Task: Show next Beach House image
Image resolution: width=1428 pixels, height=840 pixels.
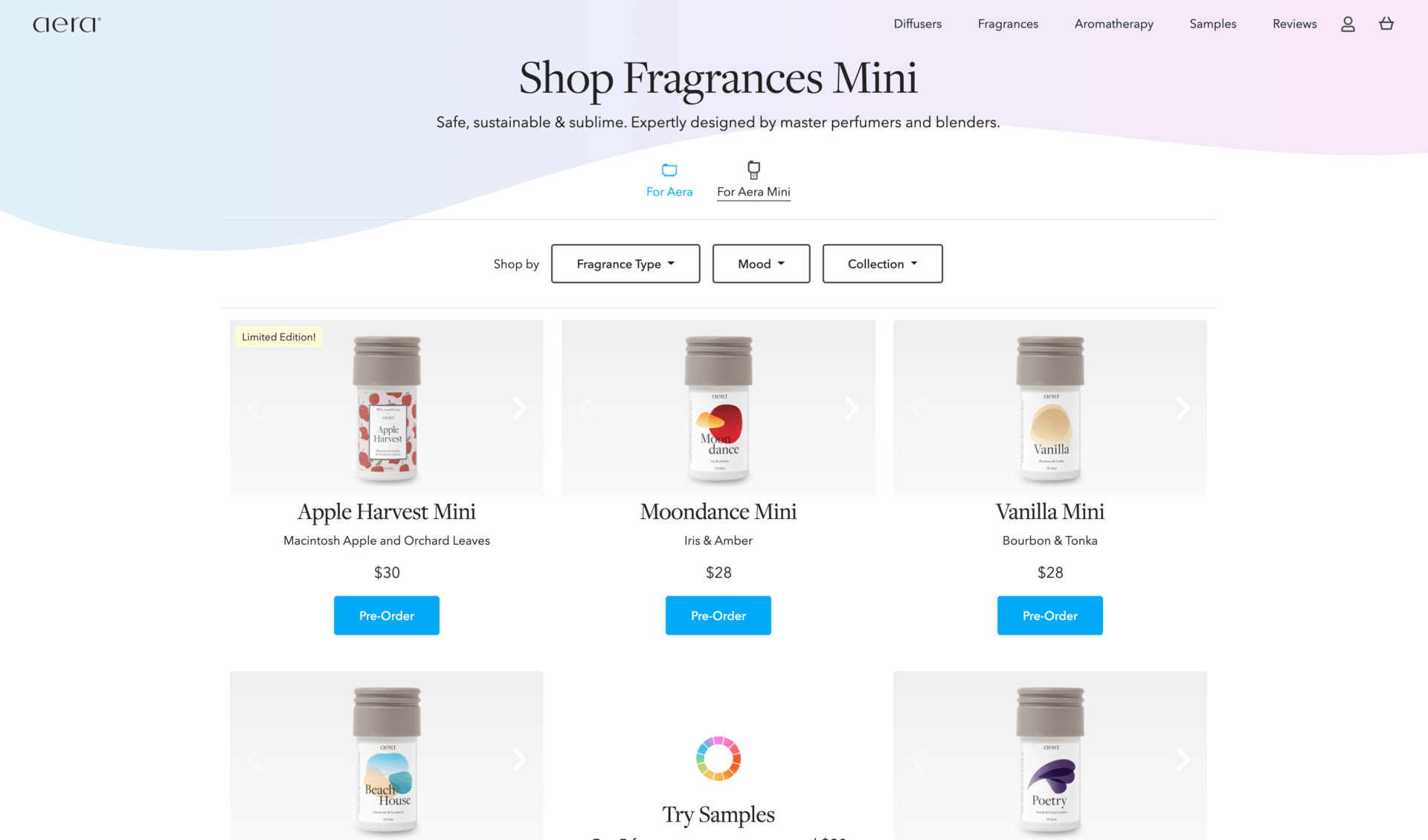Action: 520,758
